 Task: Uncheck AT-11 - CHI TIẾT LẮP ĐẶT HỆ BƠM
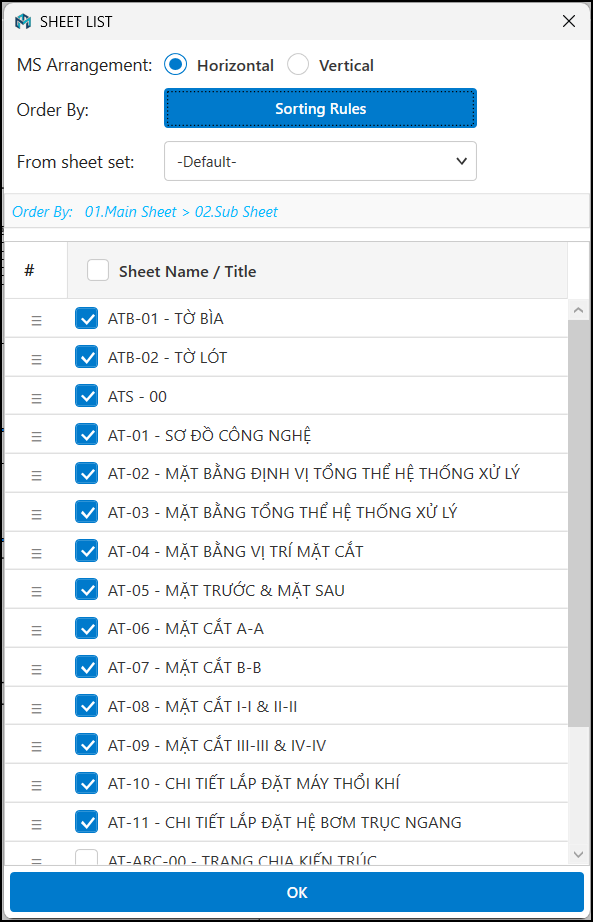tap(86, 822)
